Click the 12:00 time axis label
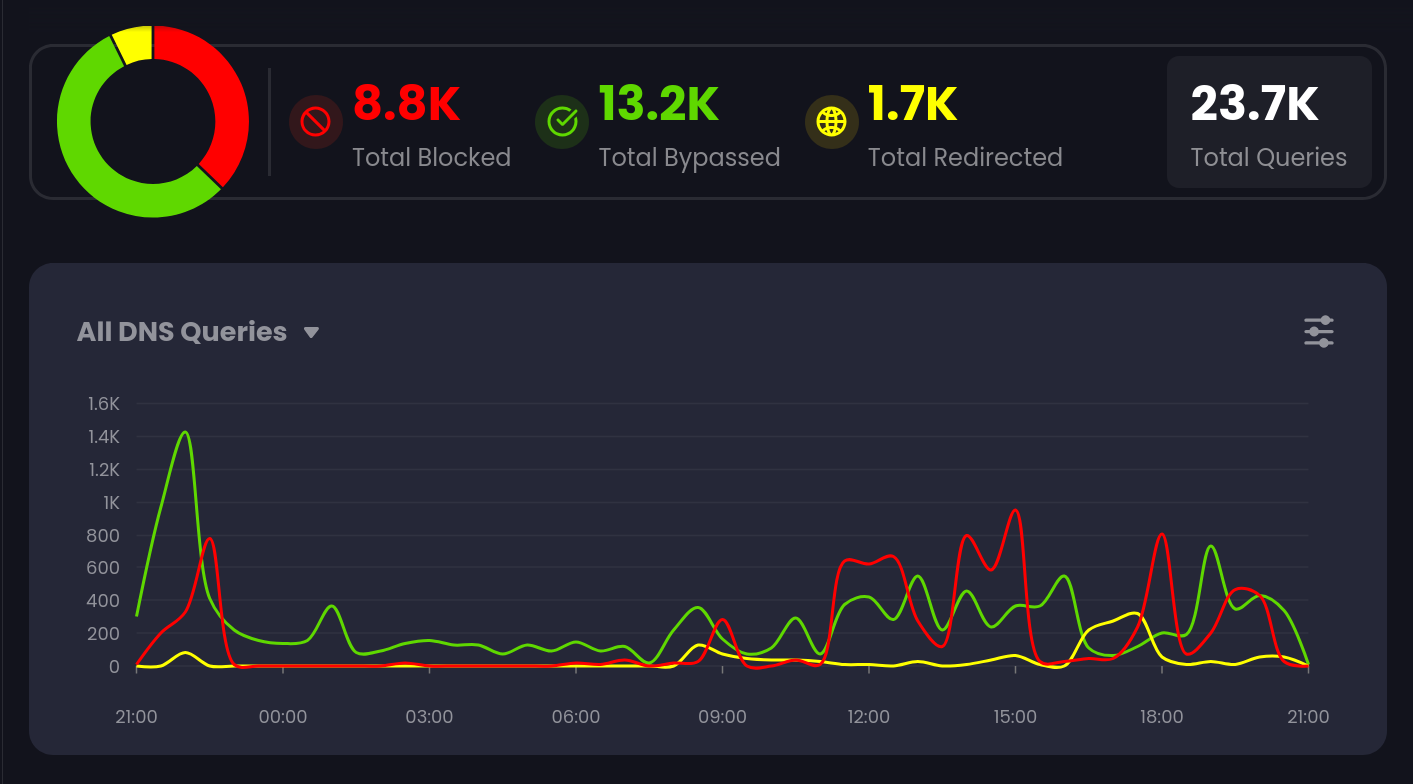 868,717
